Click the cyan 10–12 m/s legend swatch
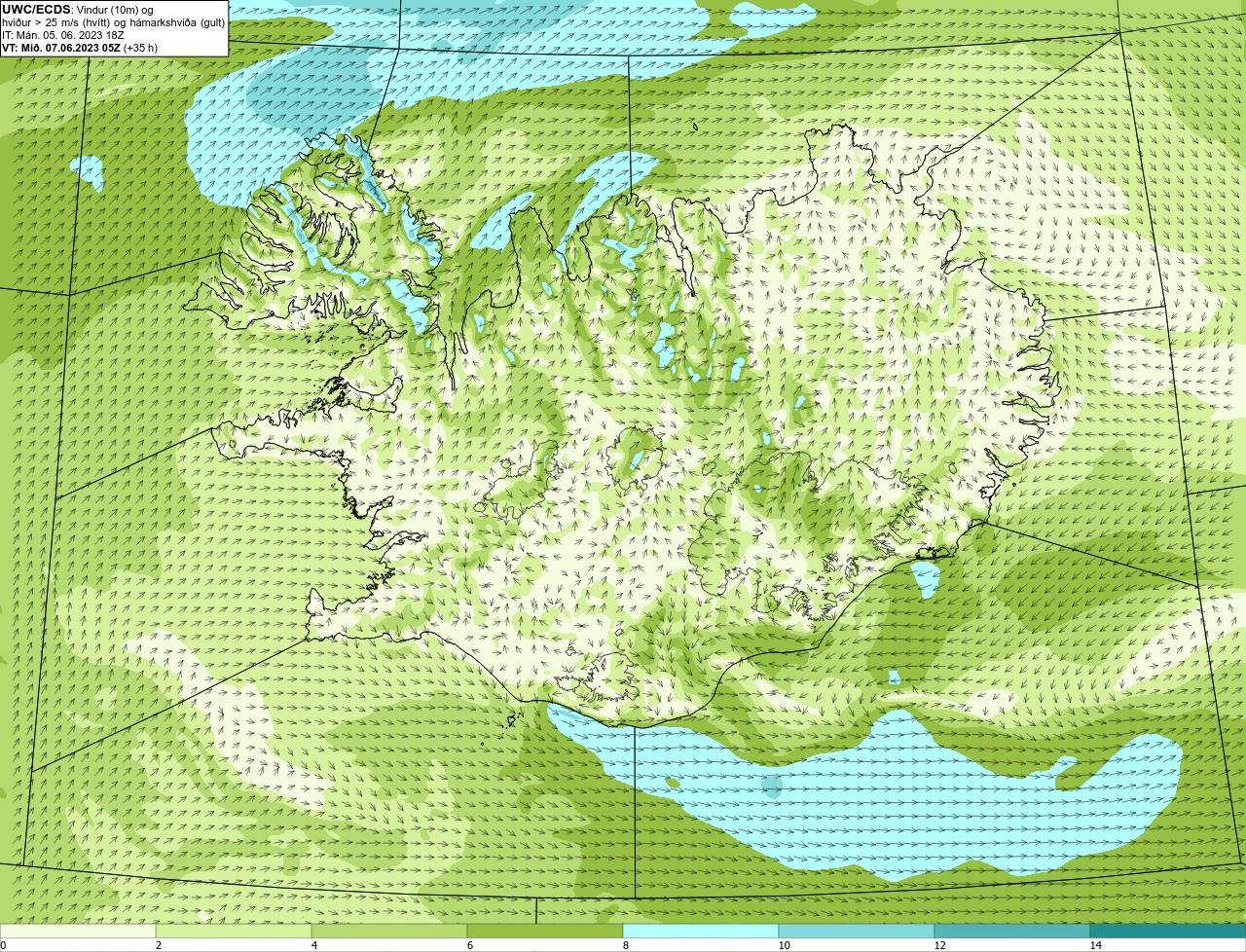This screenshot has height=952, width=1246. point(857,931)
